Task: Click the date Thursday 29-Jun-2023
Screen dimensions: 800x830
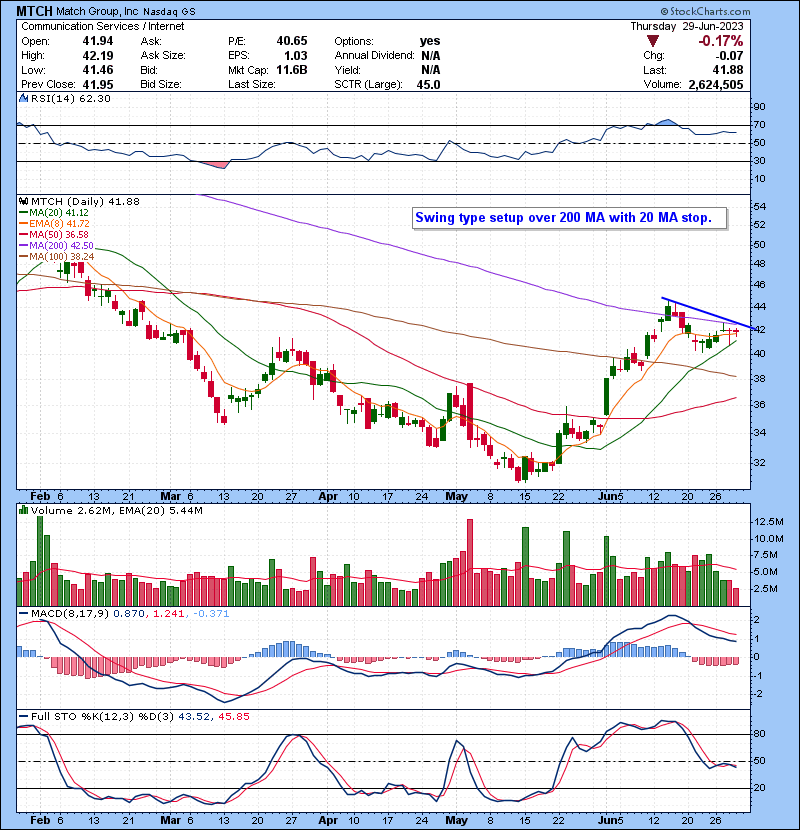Action: click(687, 26)
